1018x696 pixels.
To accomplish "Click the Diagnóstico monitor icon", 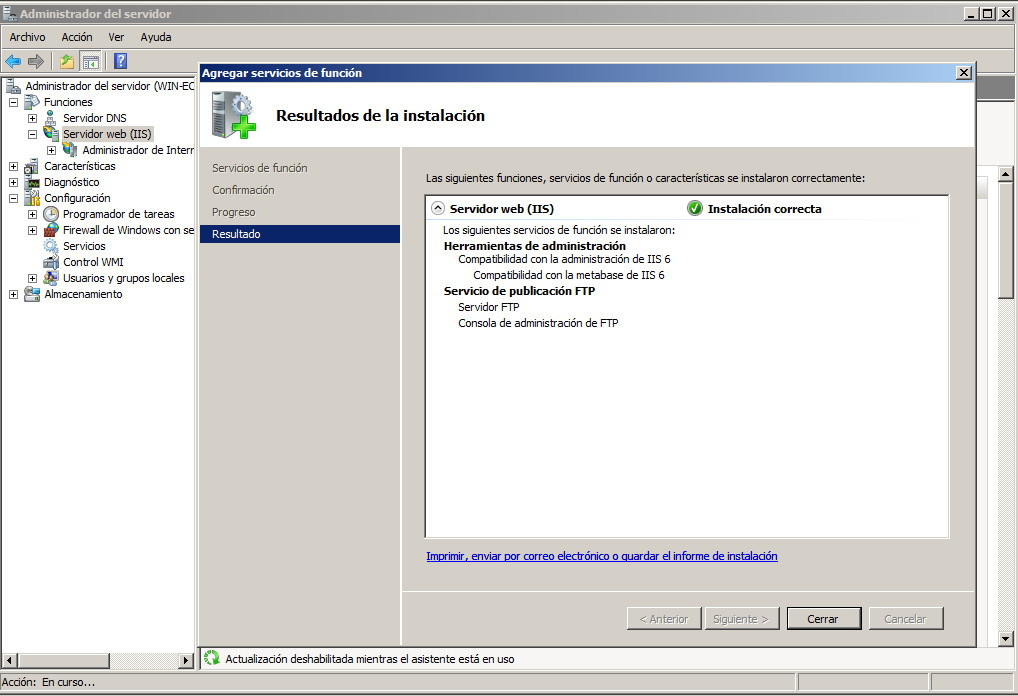I will click(x=32, y=182).
